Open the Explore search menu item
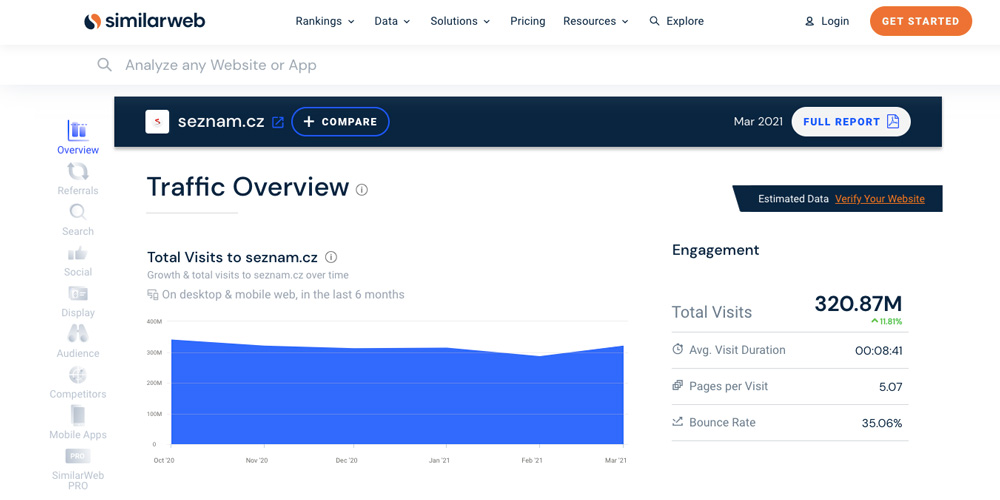The height and width of the screenshot is (500, 1000). click(x=677, y=21)
